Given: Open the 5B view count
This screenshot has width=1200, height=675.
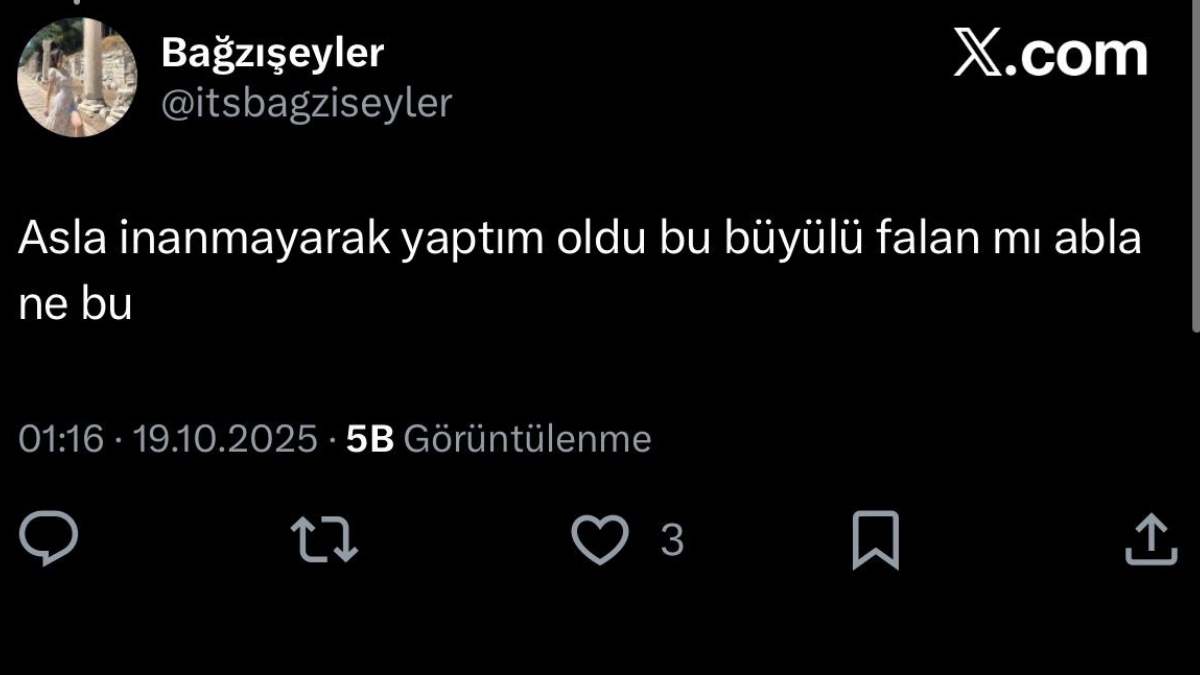Looking at the screenshot, I should pos(370,439).
